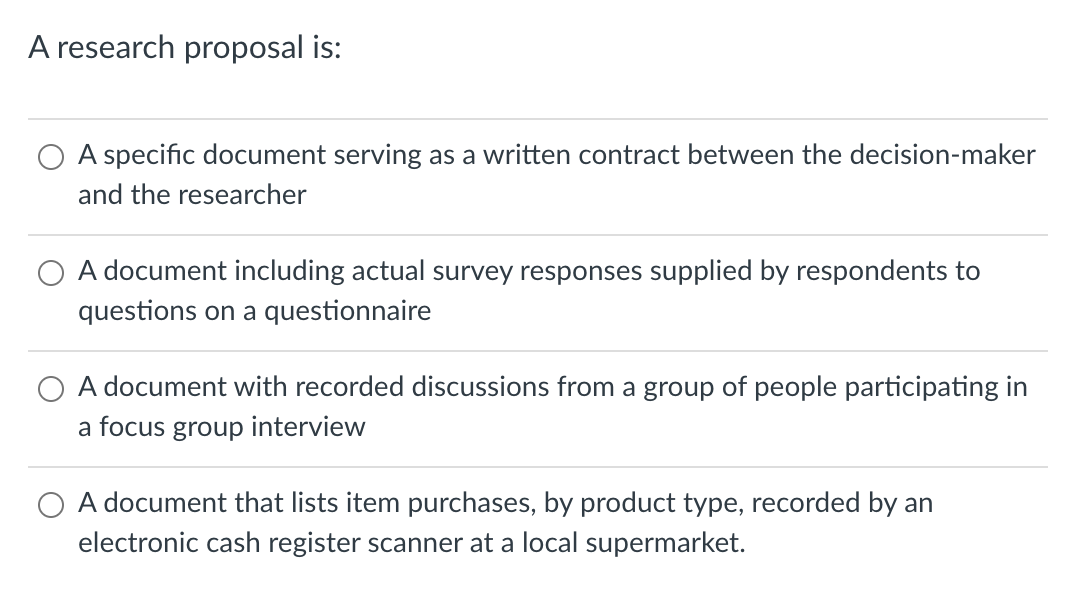1068x600 pixels.
Task: Select the phrase 'written contract' in option one
Action: [581, 154]
